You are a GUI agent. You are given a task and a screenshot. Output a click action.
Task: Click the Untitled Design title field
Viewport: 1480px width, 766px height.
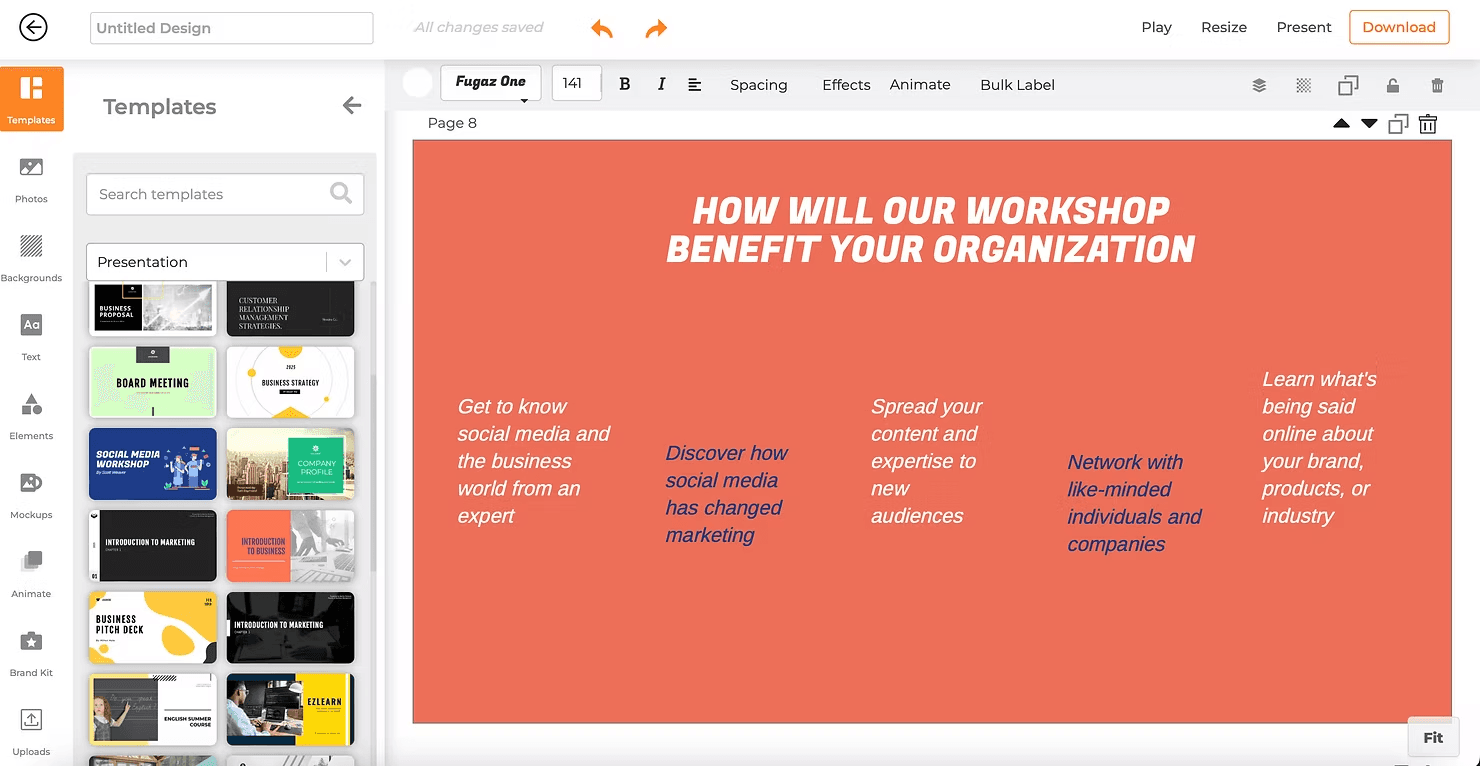pos(232,28)
